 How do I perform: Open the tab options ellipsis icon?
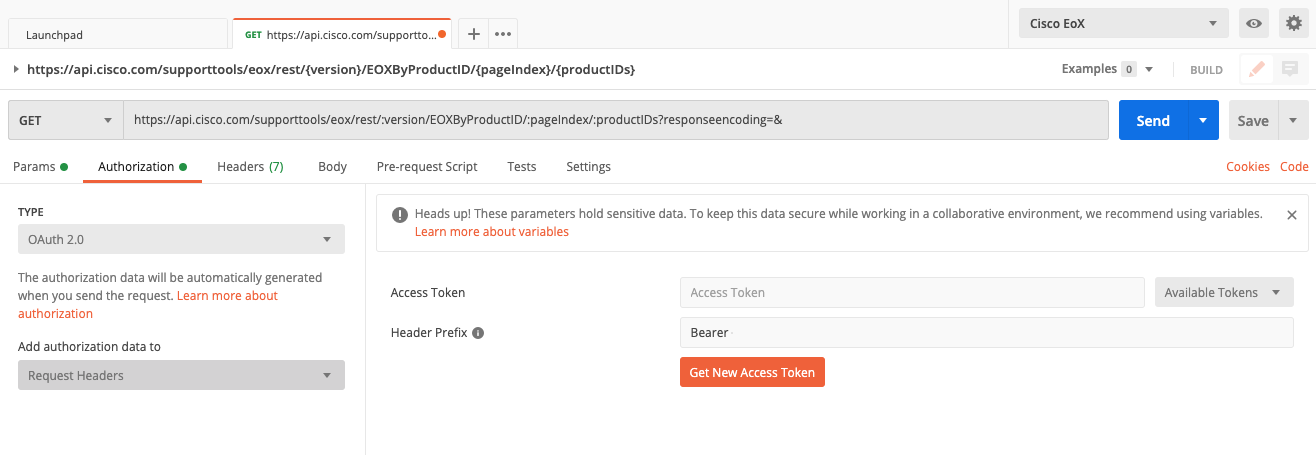[503, 33]
